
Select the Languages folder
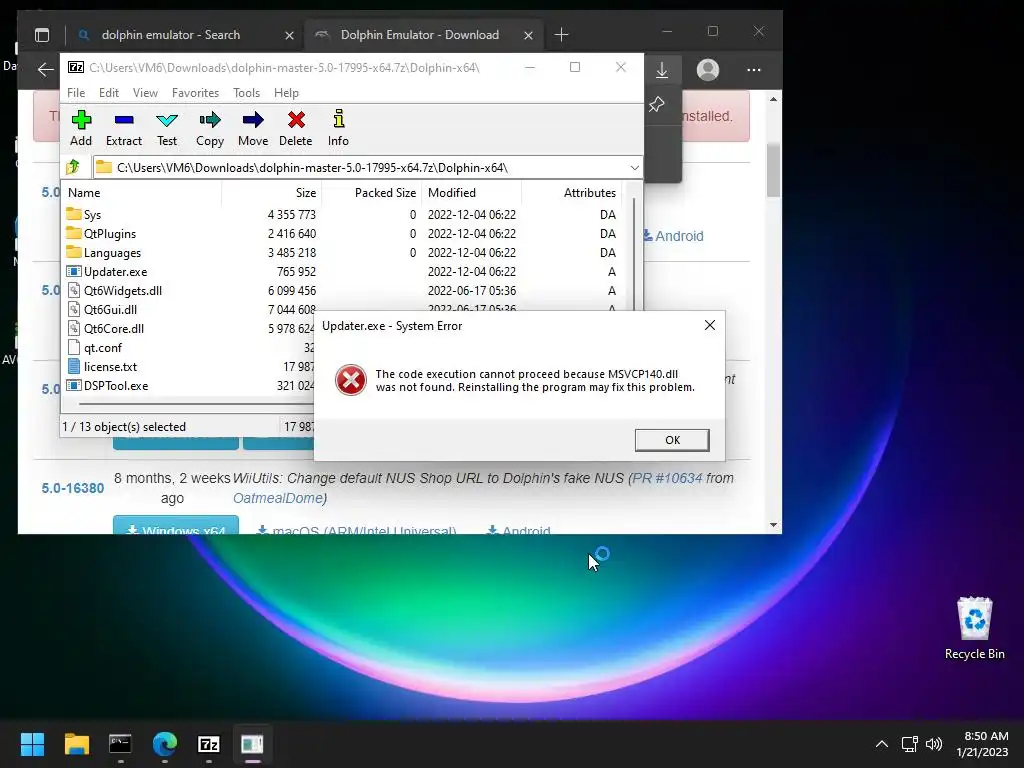[341, 253]
